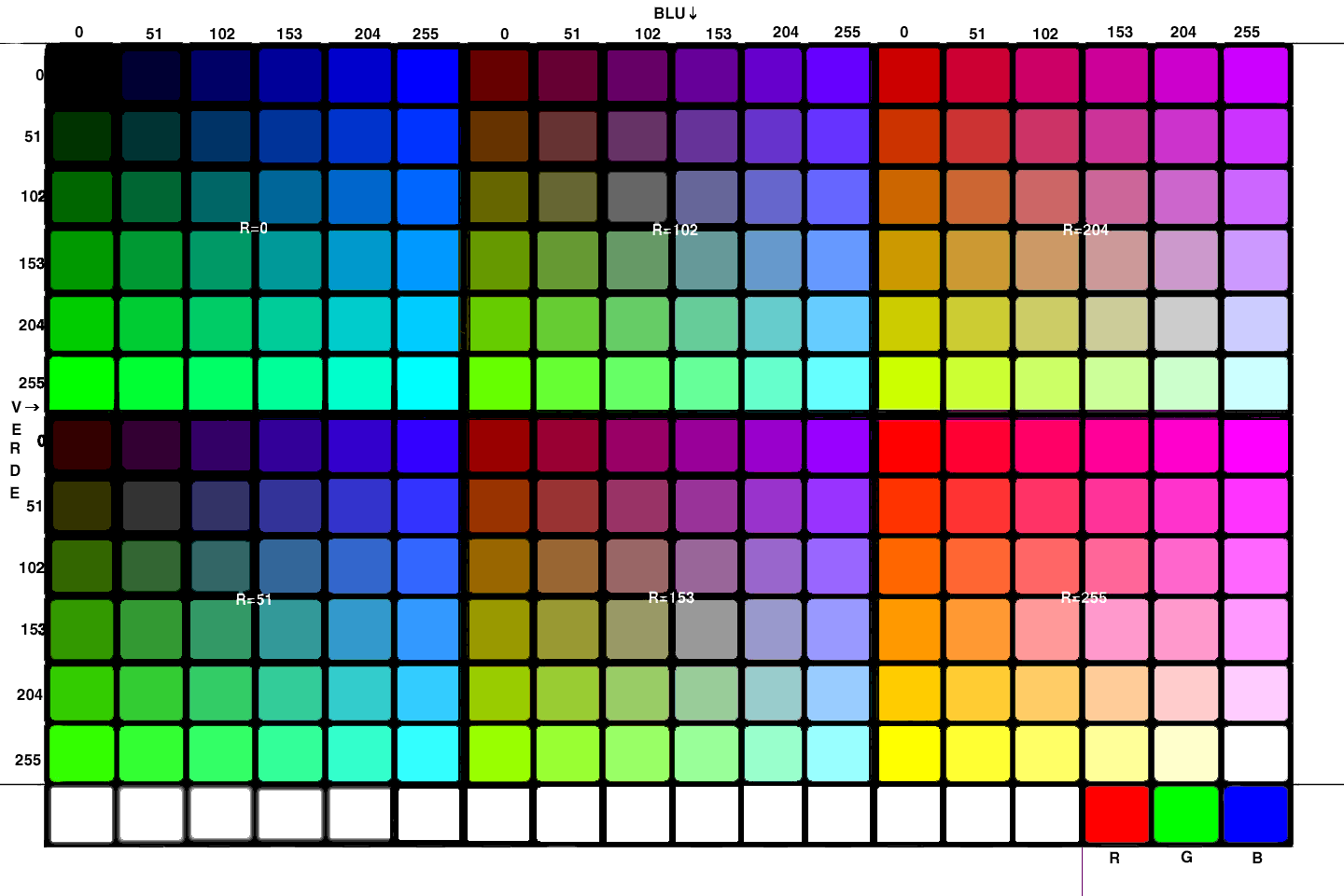
Task: Click gray swatch (R=153, G=153, B=153)
Action: pyautogui.click(x=707, y=629)
